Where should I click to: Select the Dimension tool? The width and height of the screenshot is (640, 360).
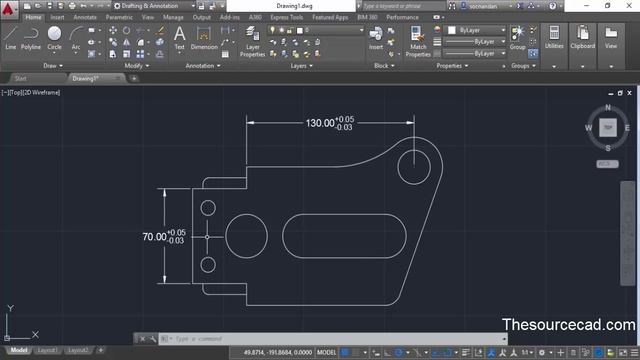[204, 38]
